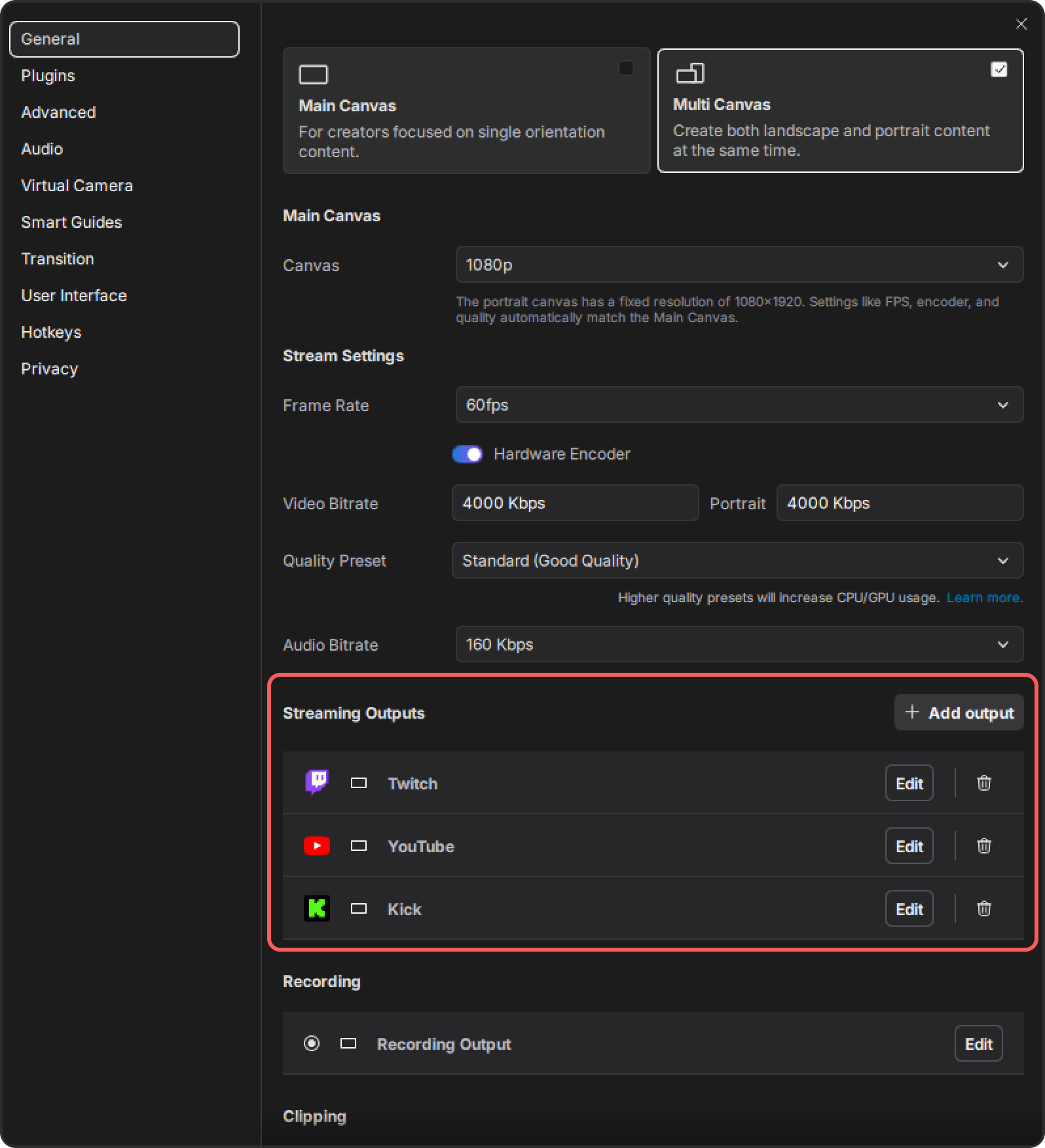The height and width of the screenshot is (1148, 1045).
Task: Open the Hotkeys settings section
Action: [x=51, y=332]
